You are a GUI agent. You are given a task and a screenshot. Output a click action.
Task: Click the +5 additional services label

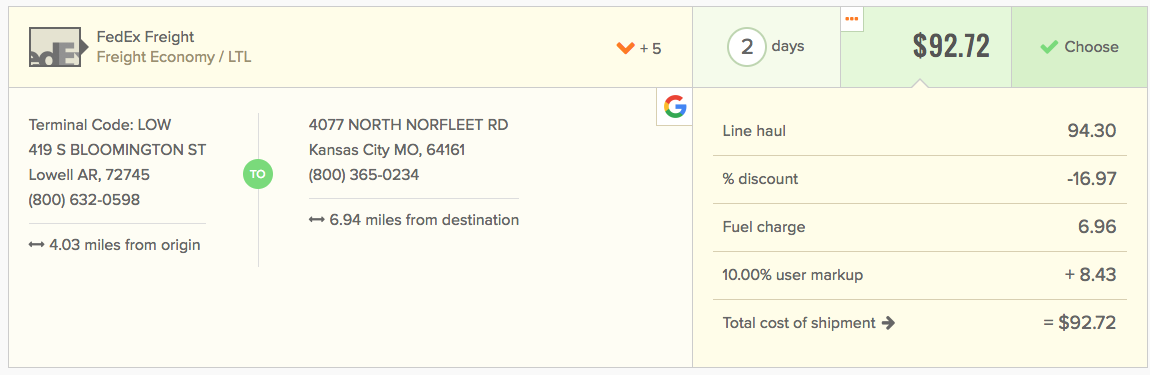click(651, 49)
